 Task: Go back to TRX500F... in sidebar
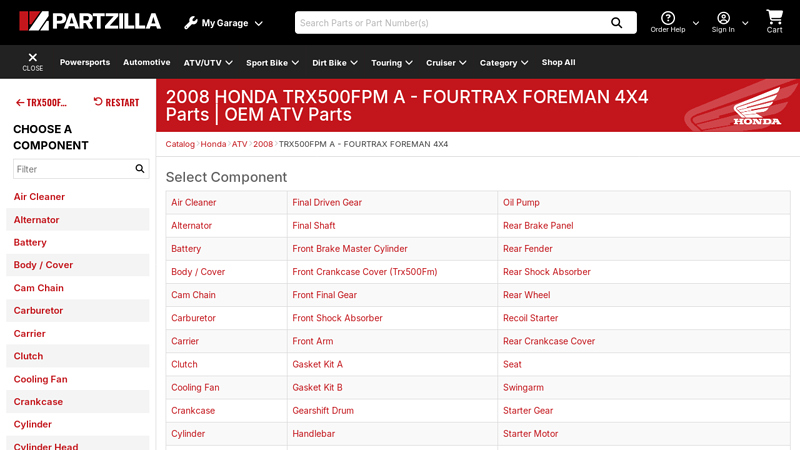[x=41, y=103]
